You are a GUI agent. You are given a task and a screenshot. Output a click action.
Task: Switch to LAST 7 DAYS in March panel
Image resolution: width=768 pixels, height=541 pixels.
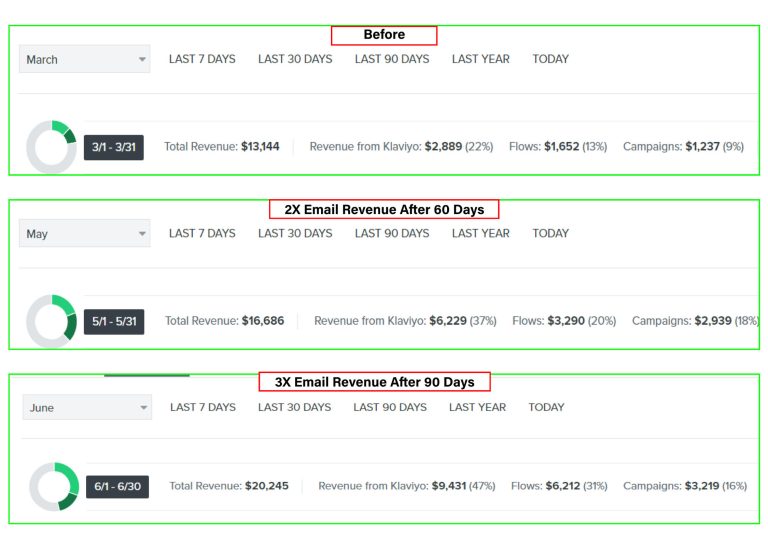coord(202,59)
